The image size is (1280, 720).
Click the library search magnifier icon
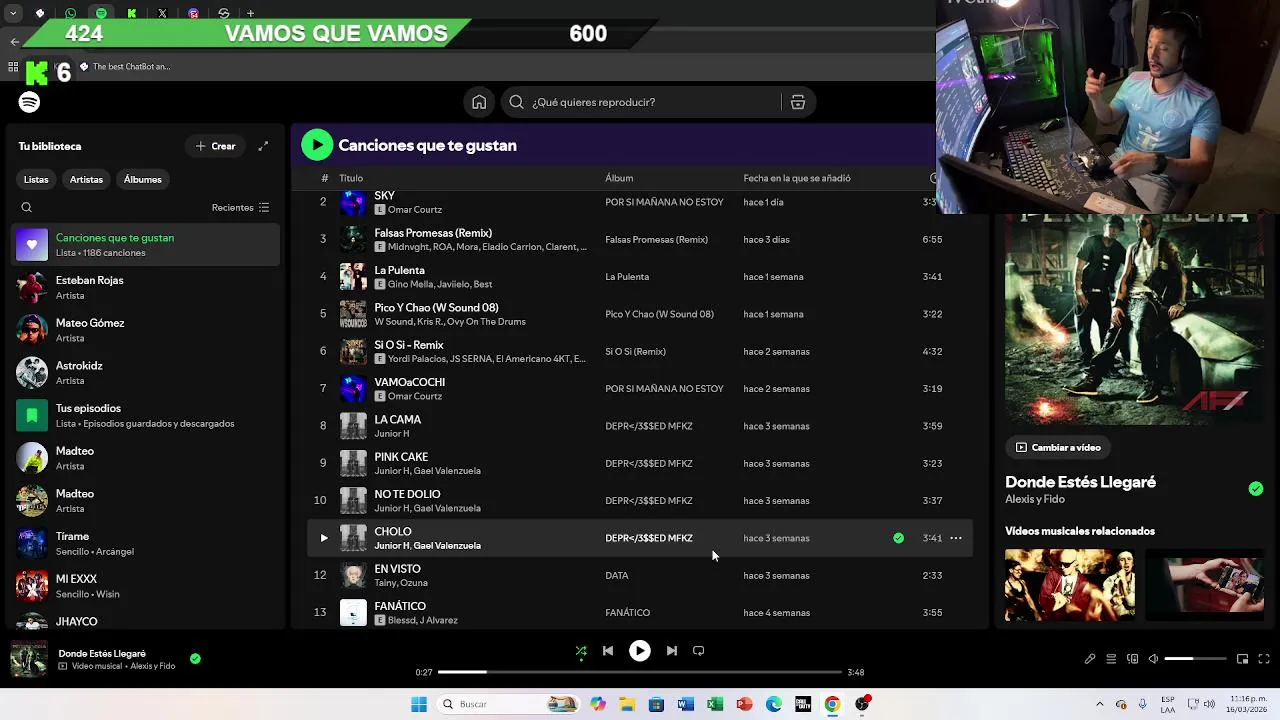pyautogui.click(x=27, y=208)
